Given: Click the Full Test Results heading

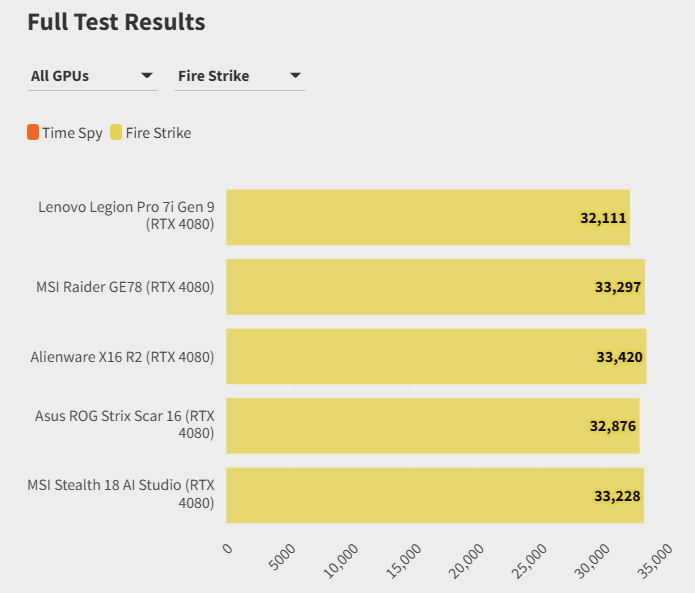Looking at the screenshot, I should [x=116, y=22].
